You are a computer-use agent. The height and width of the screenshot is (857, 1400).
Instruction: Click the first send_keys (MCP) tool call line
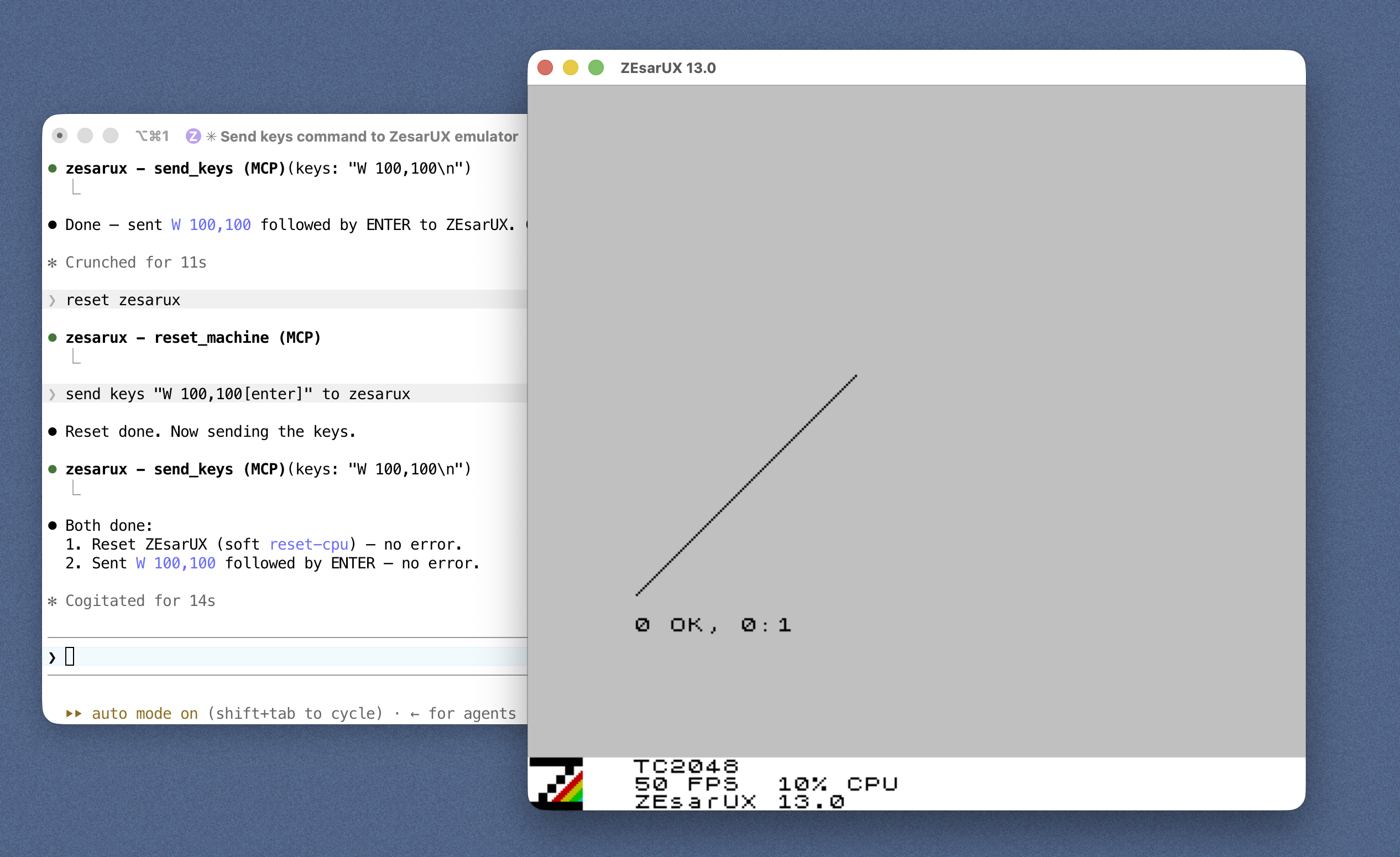tap(268, 169)
